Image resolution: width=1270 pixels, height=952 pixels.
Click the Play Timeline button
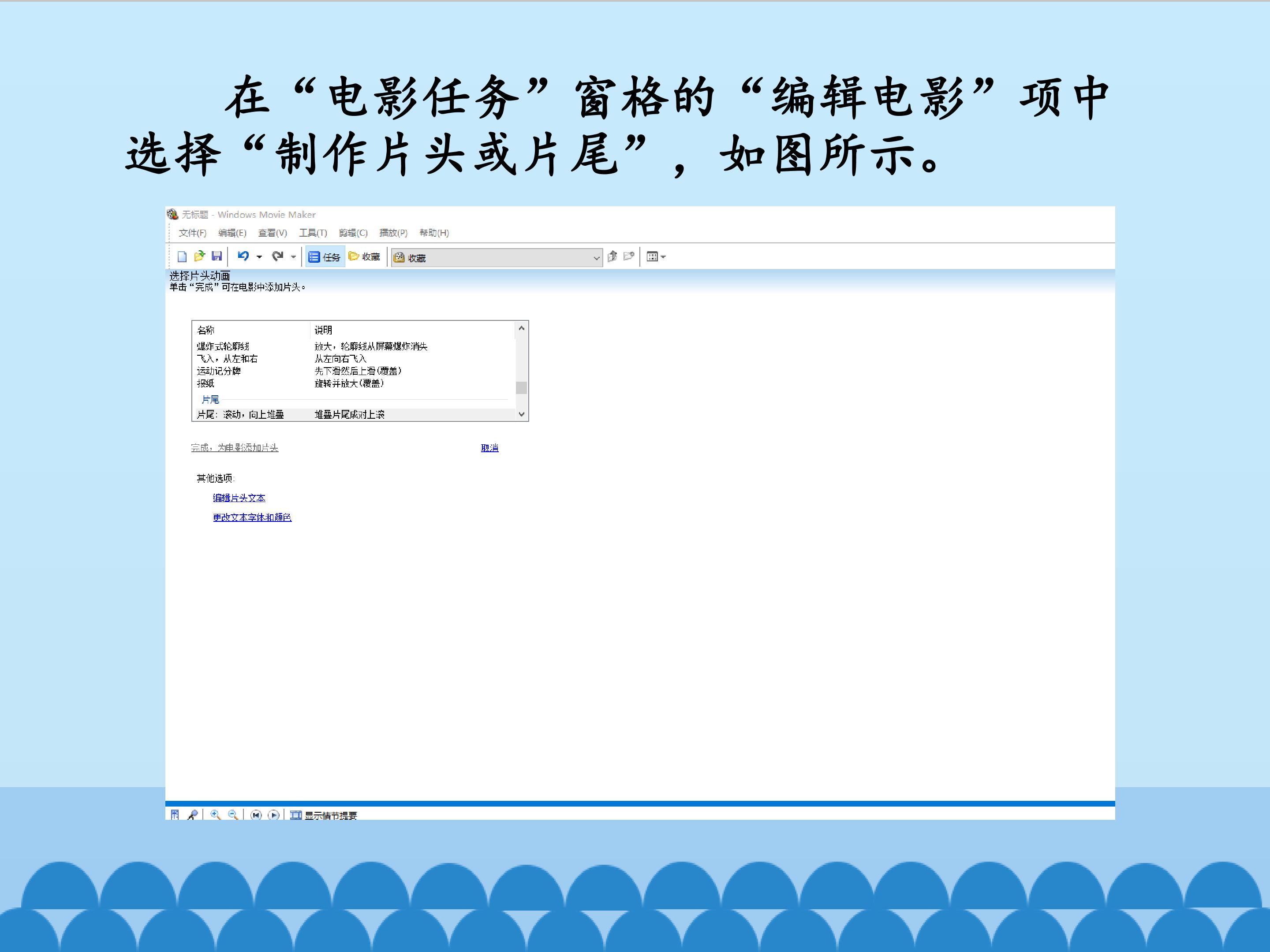pyautogui.click(x=274, y=815)
